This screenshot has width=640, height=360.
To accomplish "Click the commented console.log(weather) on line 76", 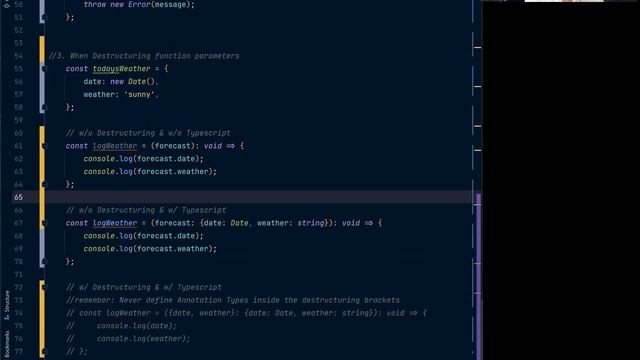I will pos(143,338).
